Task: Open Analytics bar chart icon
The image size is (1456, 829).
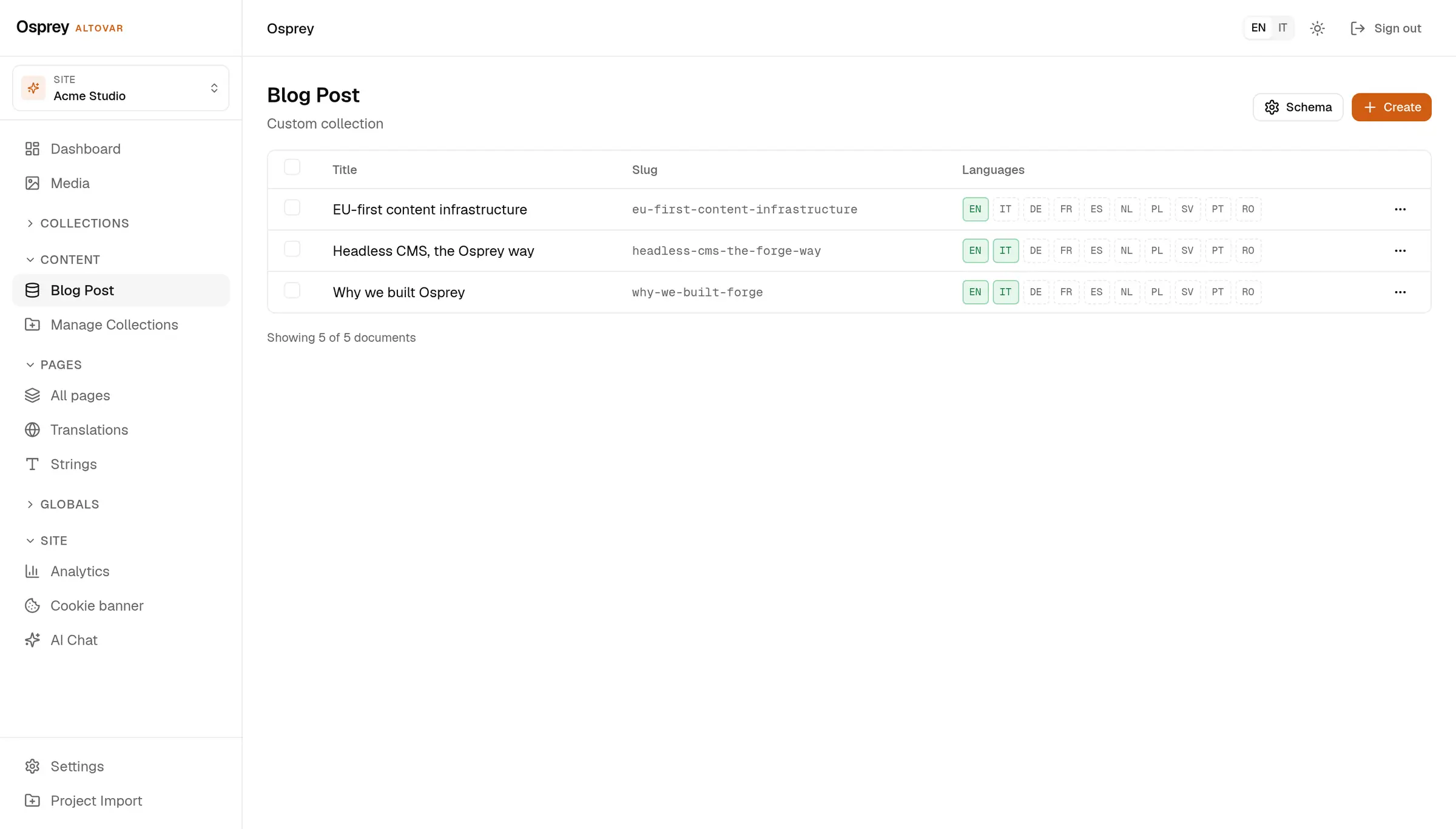Action: point(32,571)
